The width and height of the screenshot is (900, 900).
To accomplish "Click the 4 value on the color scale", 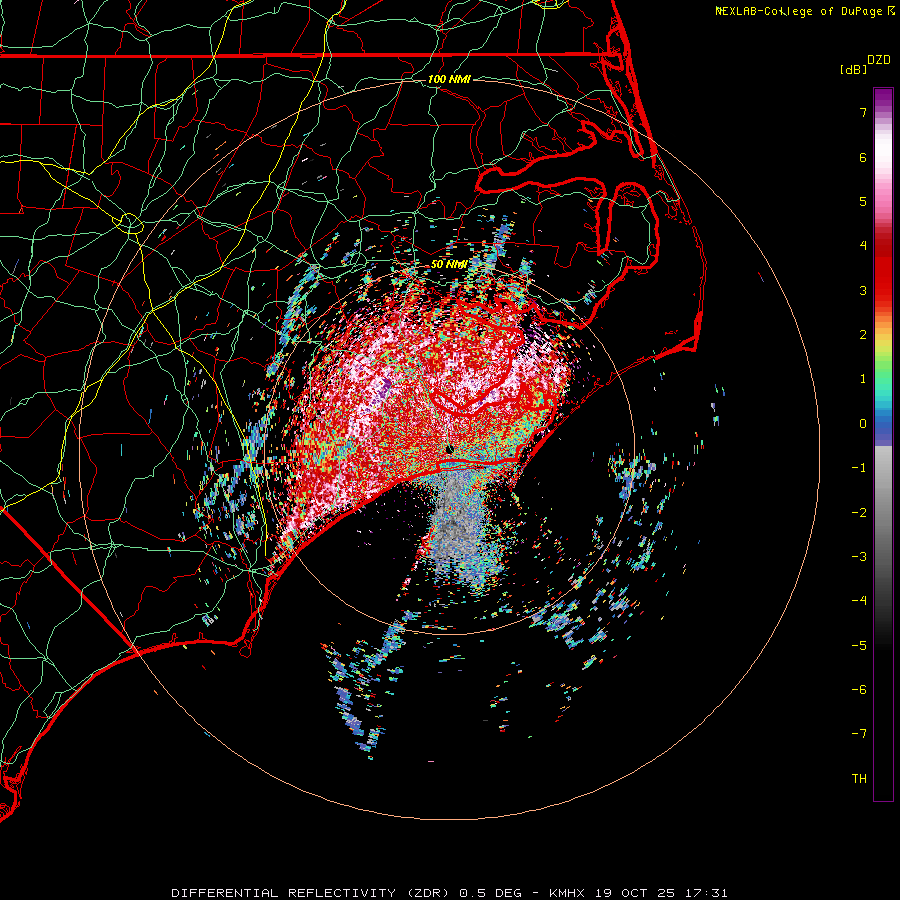I will pyautogui.click(x=863, y=246).
